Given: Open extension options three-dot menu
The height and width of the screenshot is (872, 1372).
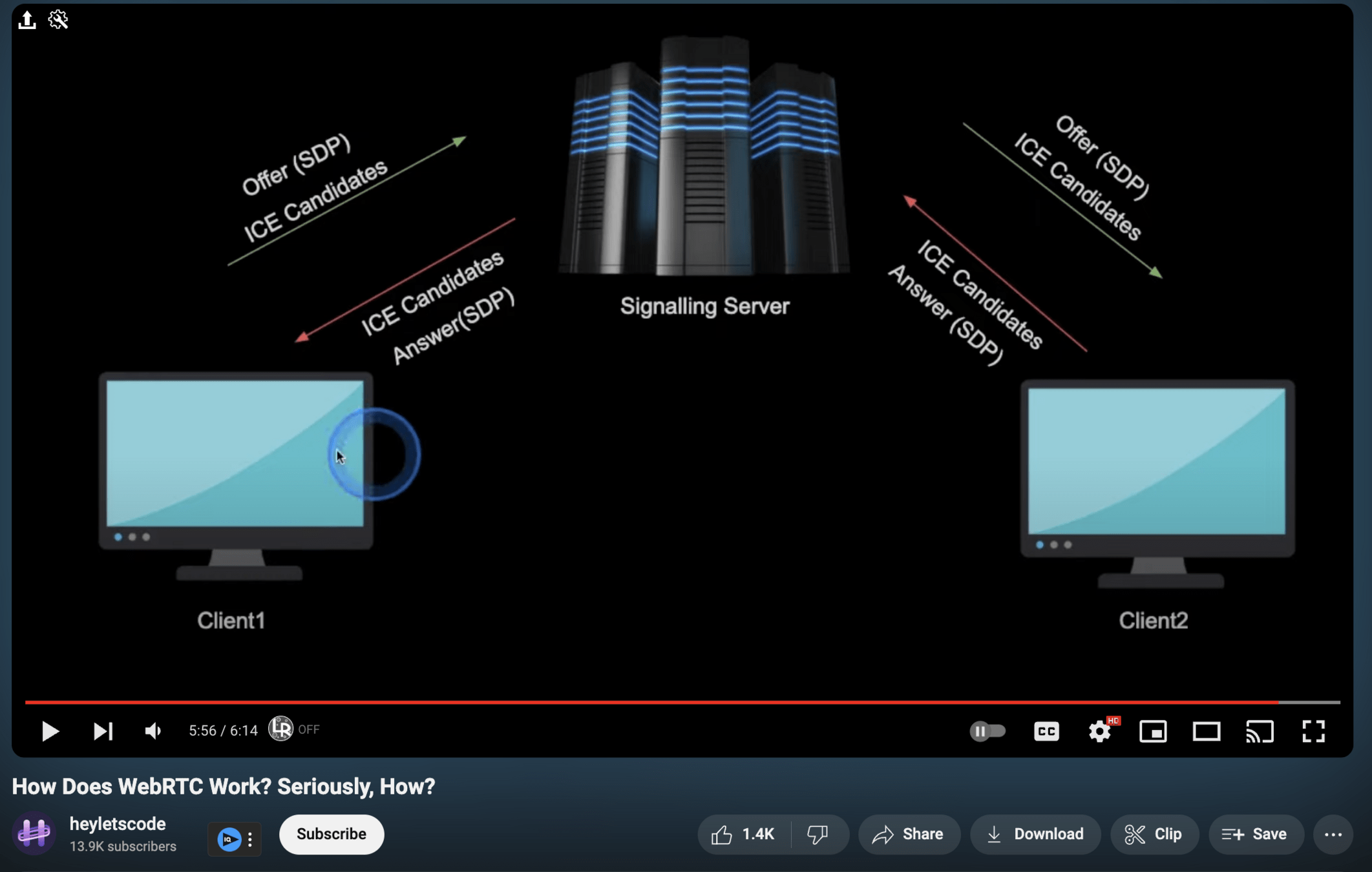Looking at the screenshot, I should 250,839.
